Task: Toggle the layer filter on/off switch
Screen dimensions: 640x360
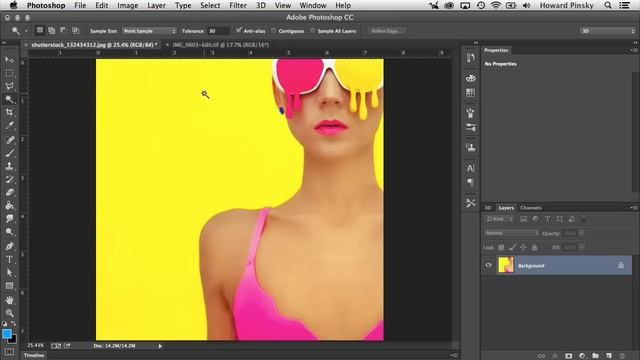Action: [x=584, y=218]
